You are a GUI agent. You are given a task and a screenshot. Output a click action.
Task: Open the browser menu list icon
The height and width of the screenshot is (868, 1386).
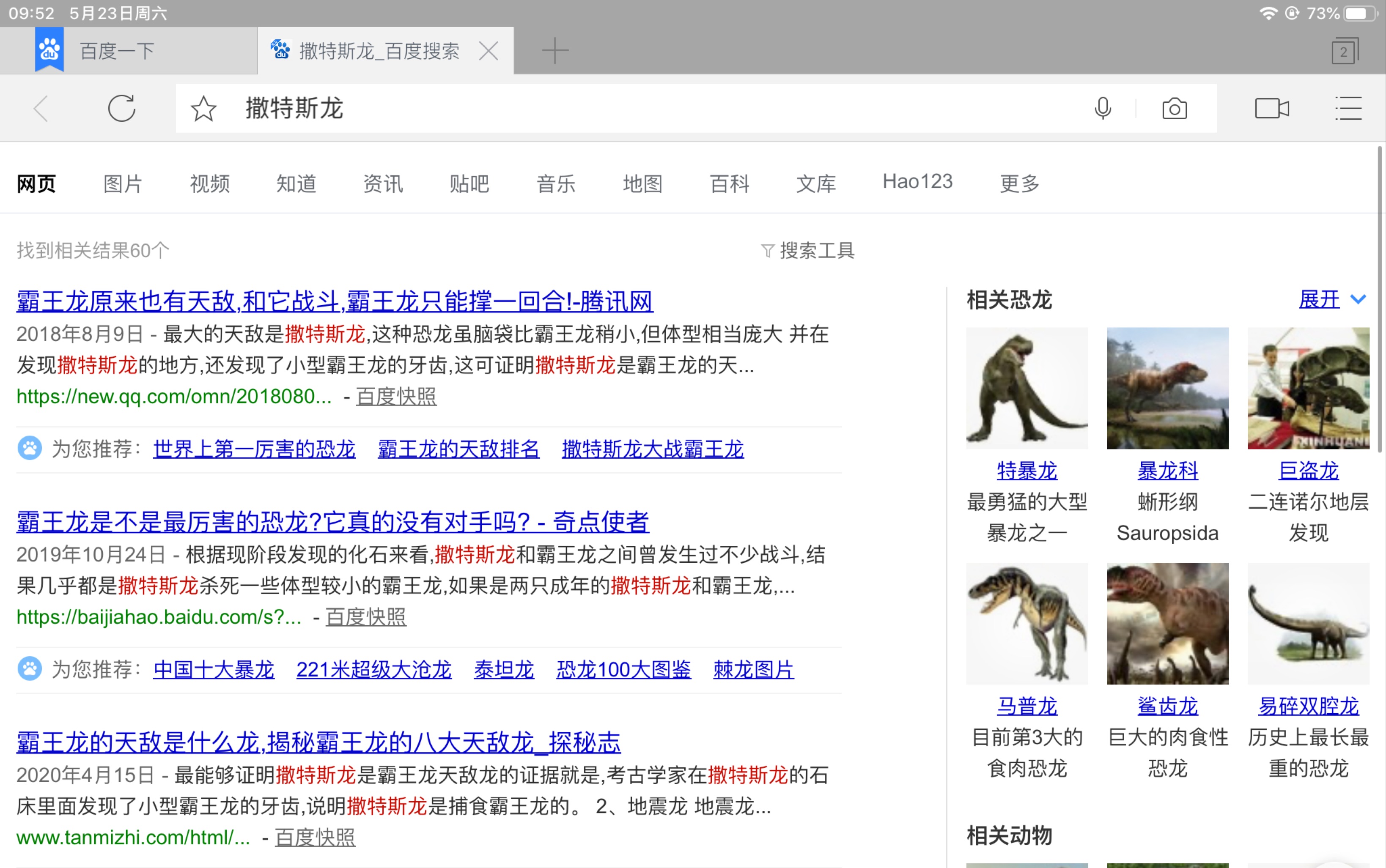1348,108
